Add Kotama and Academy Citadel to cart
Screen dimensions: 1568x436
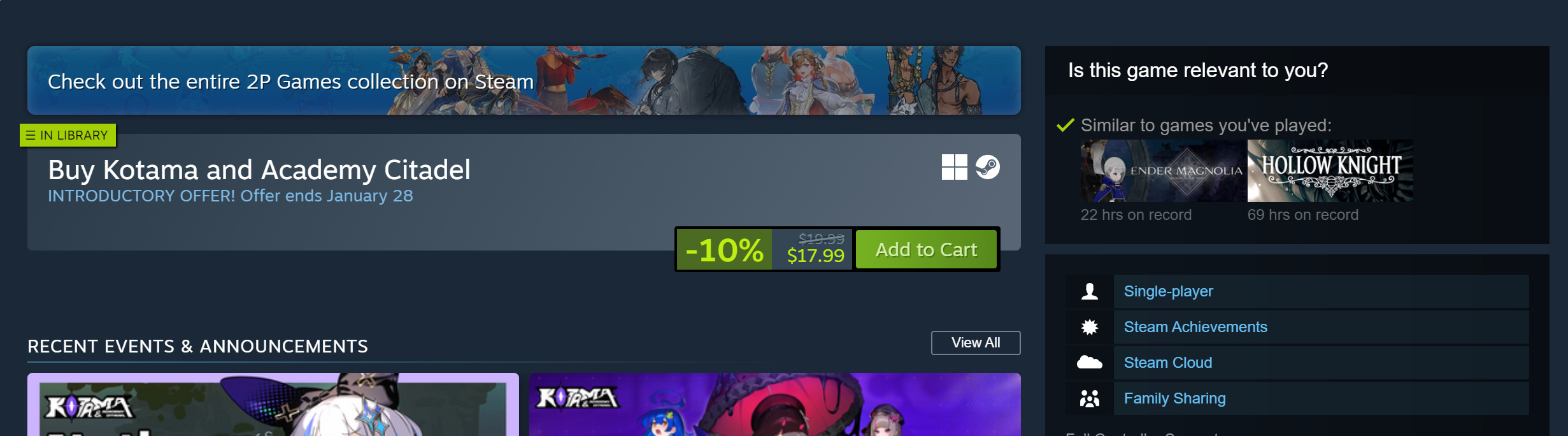tap(926, 250)
